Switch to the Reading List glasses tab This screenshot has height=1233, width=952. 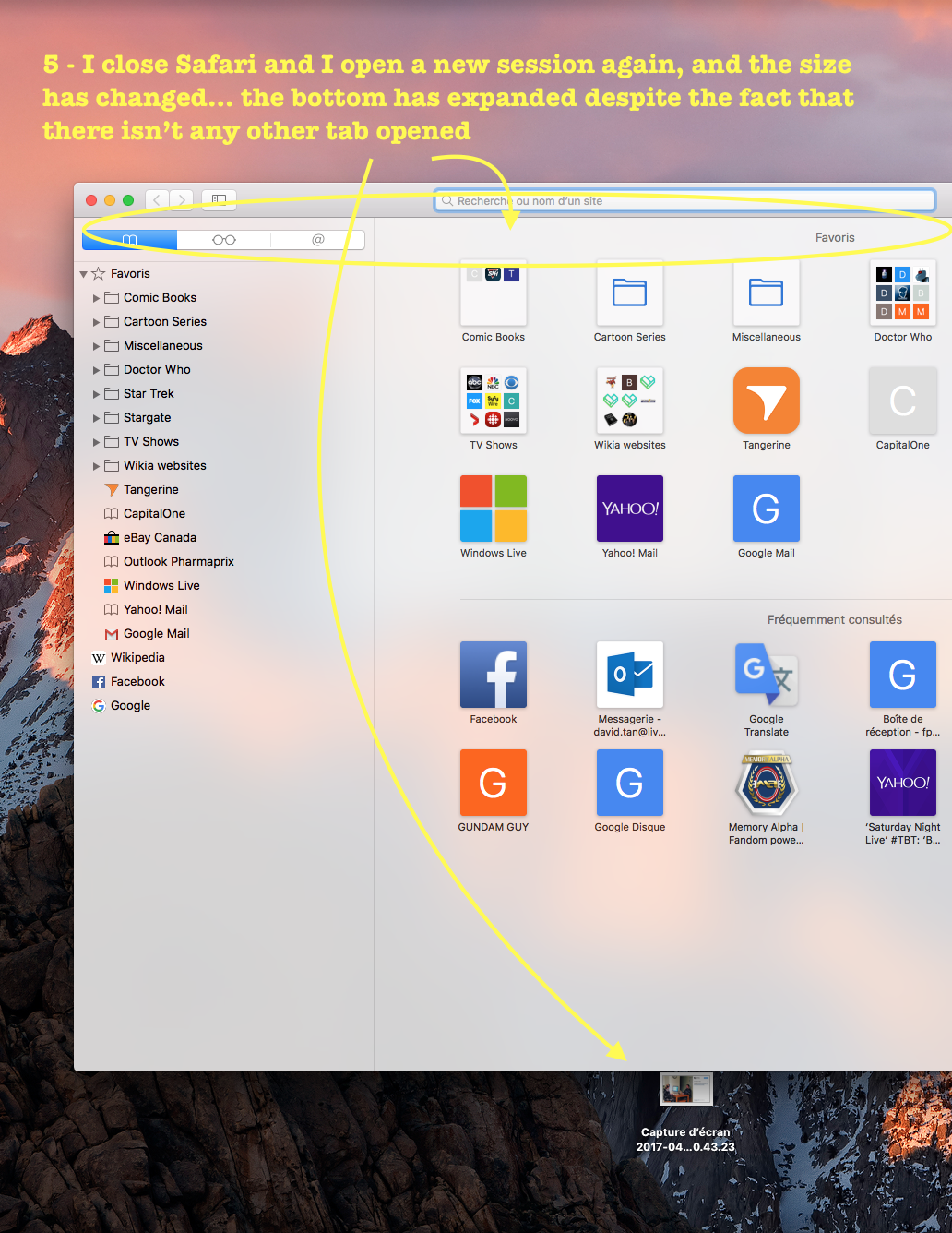tap(224, 240)
